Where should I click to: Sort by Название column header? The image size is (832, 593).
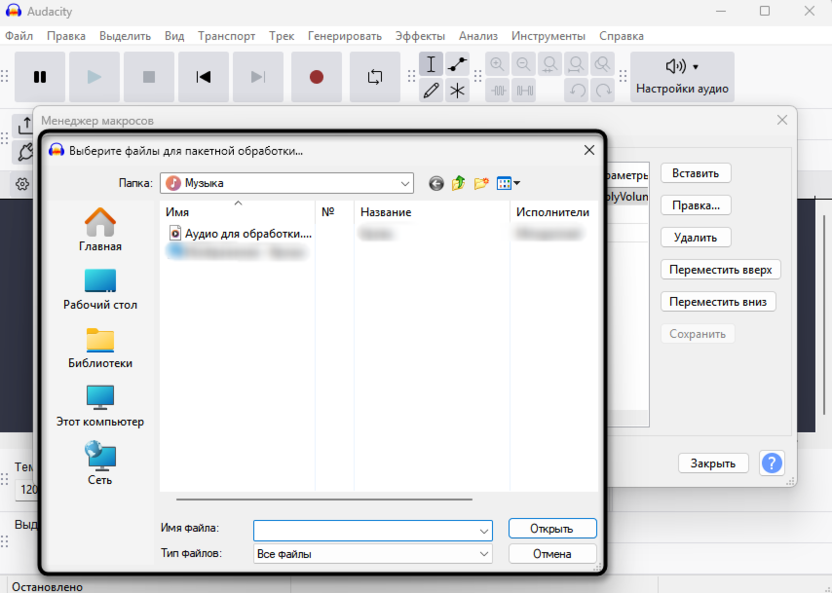tap(431, 212)
